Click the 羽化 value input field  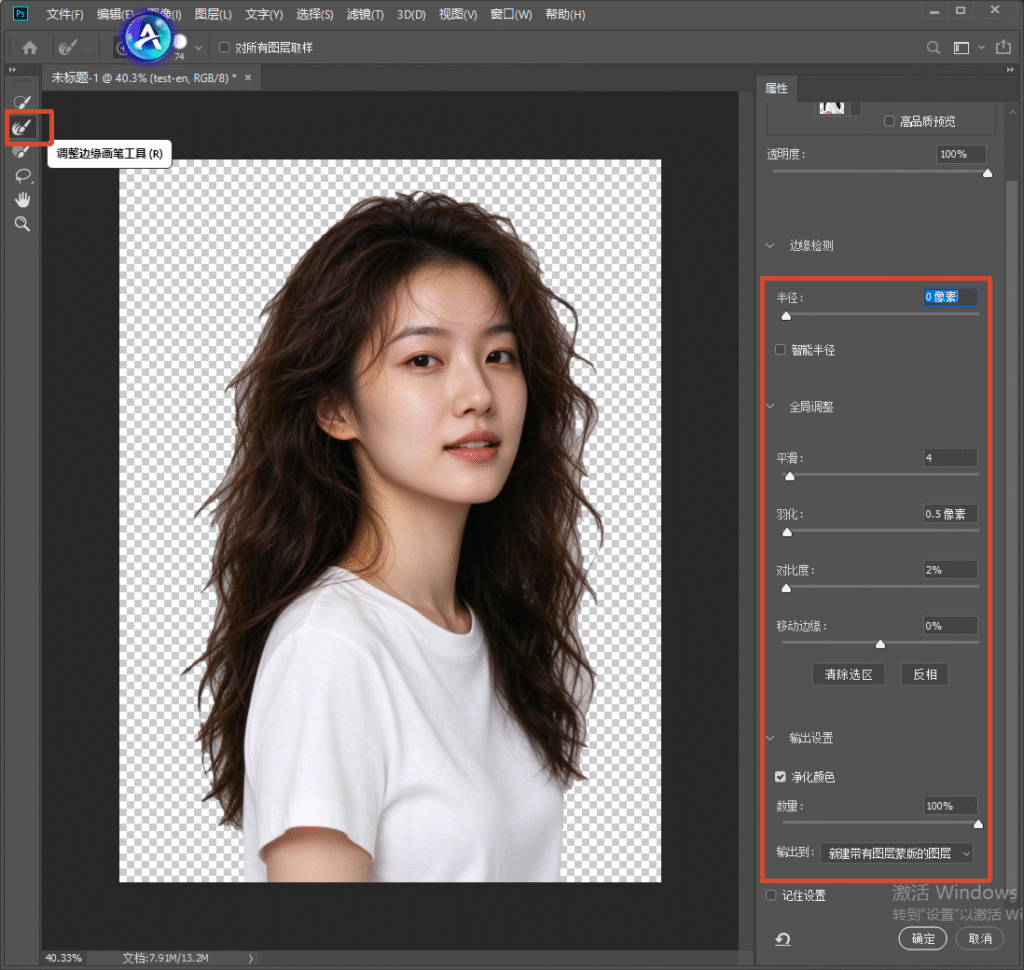pyautogui.click(x=950, y=514)
